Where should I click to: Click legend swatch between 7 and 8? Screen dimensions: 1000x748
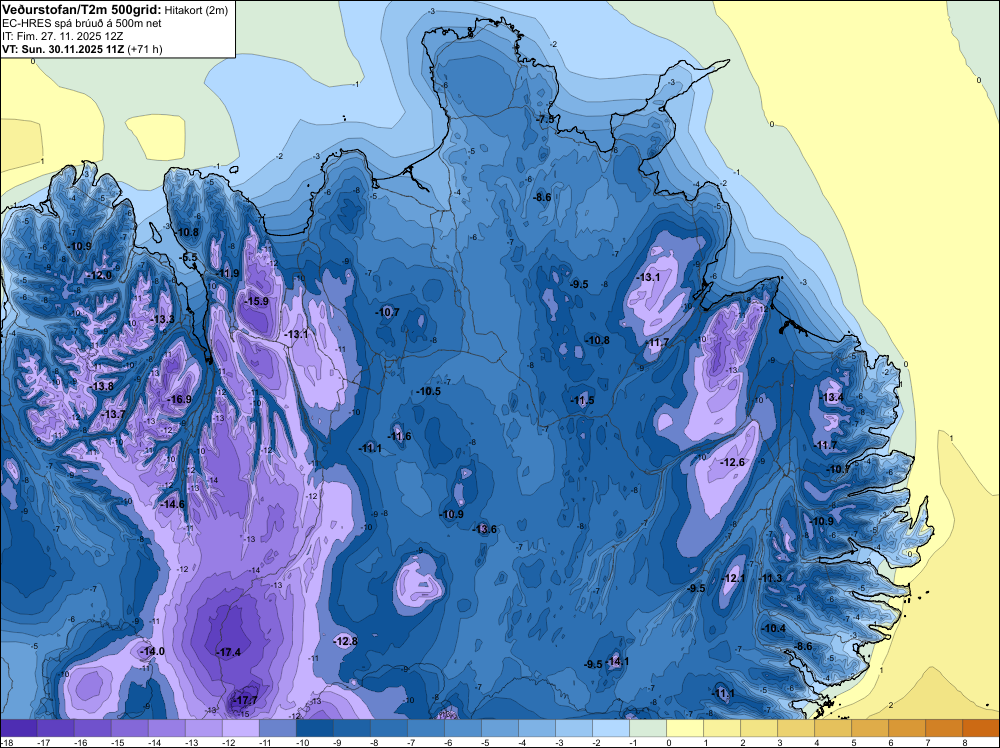tap(944, 728)
